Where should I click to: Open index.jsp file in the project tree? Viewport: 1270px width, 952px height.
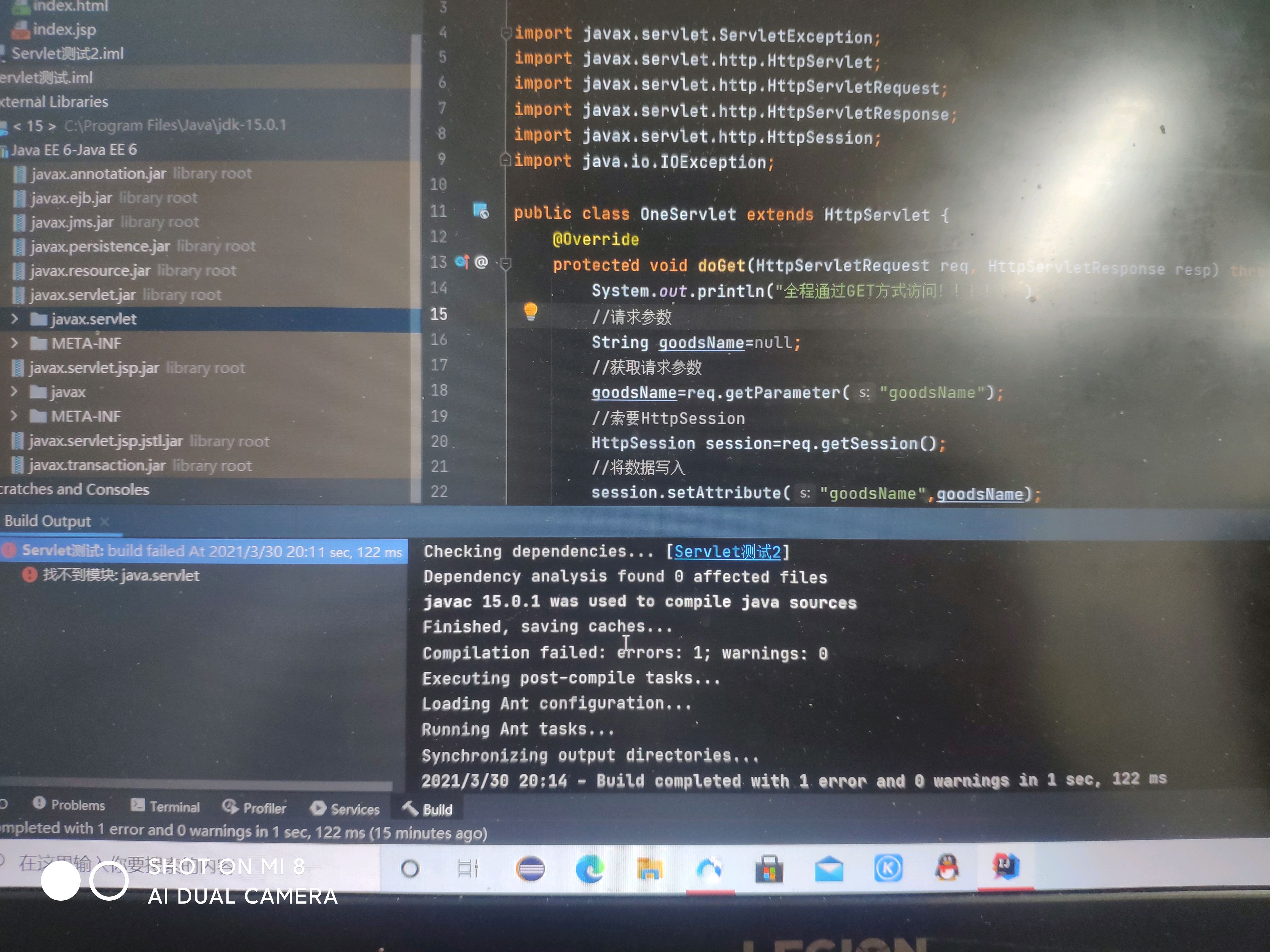[54, 29]
